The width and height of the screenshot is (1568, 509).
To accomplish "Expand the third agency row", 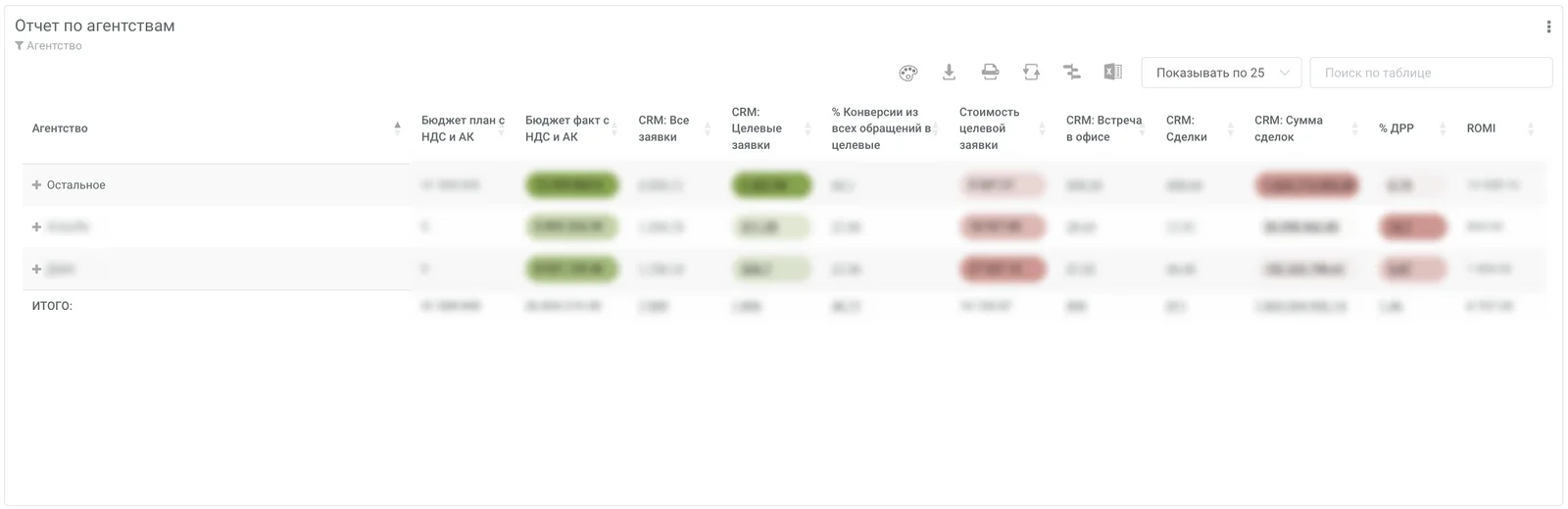I will point(36,270).
